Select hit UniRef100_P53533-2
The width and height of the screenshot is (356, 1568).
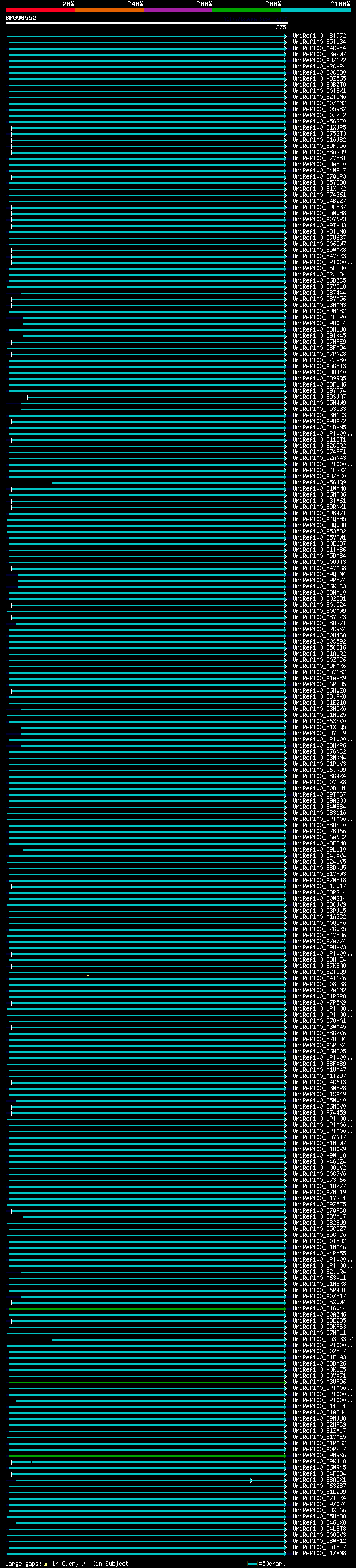click(323, 1339)
